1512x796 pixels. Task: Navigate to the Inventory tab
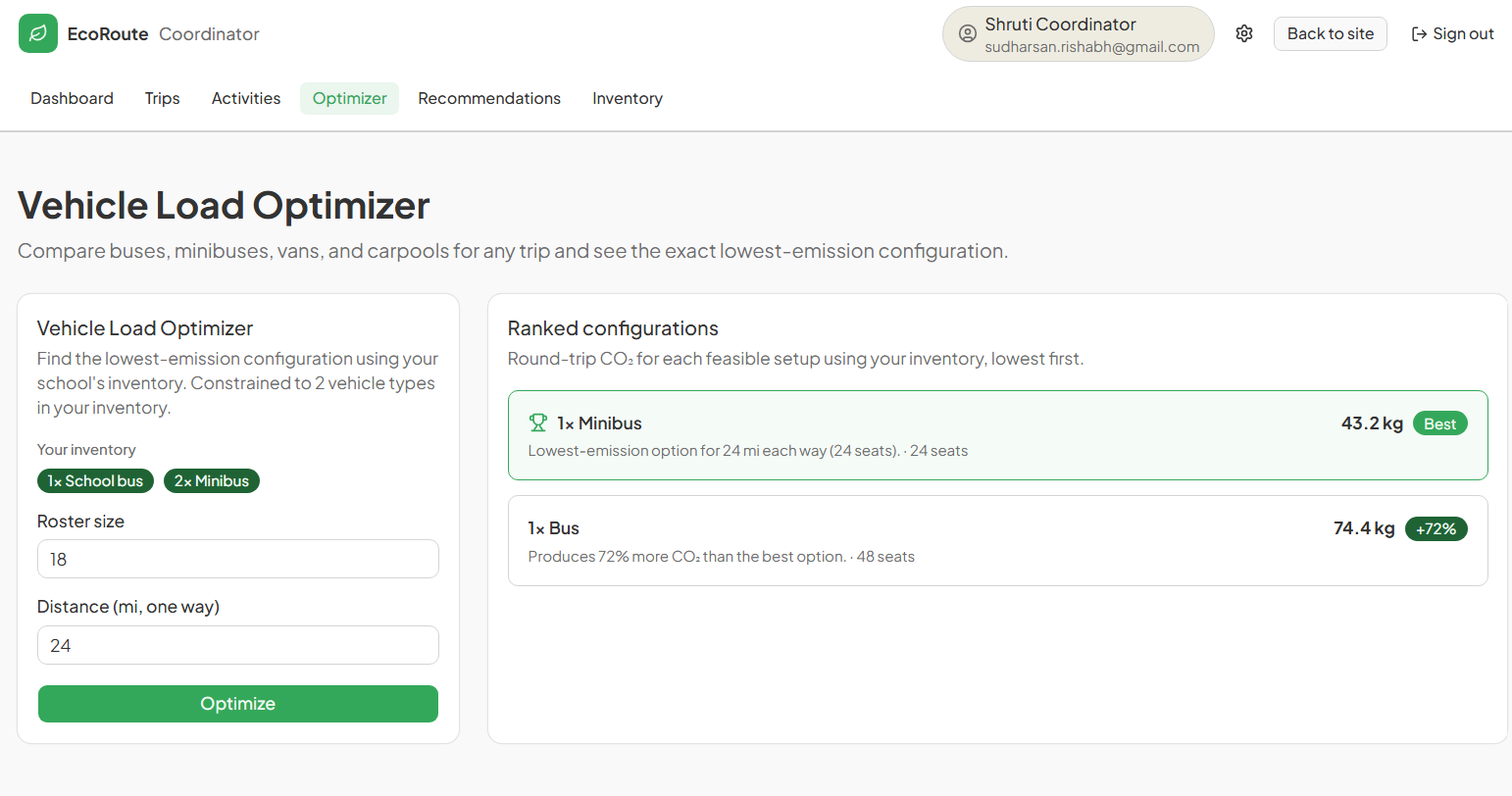pos(628,98)
